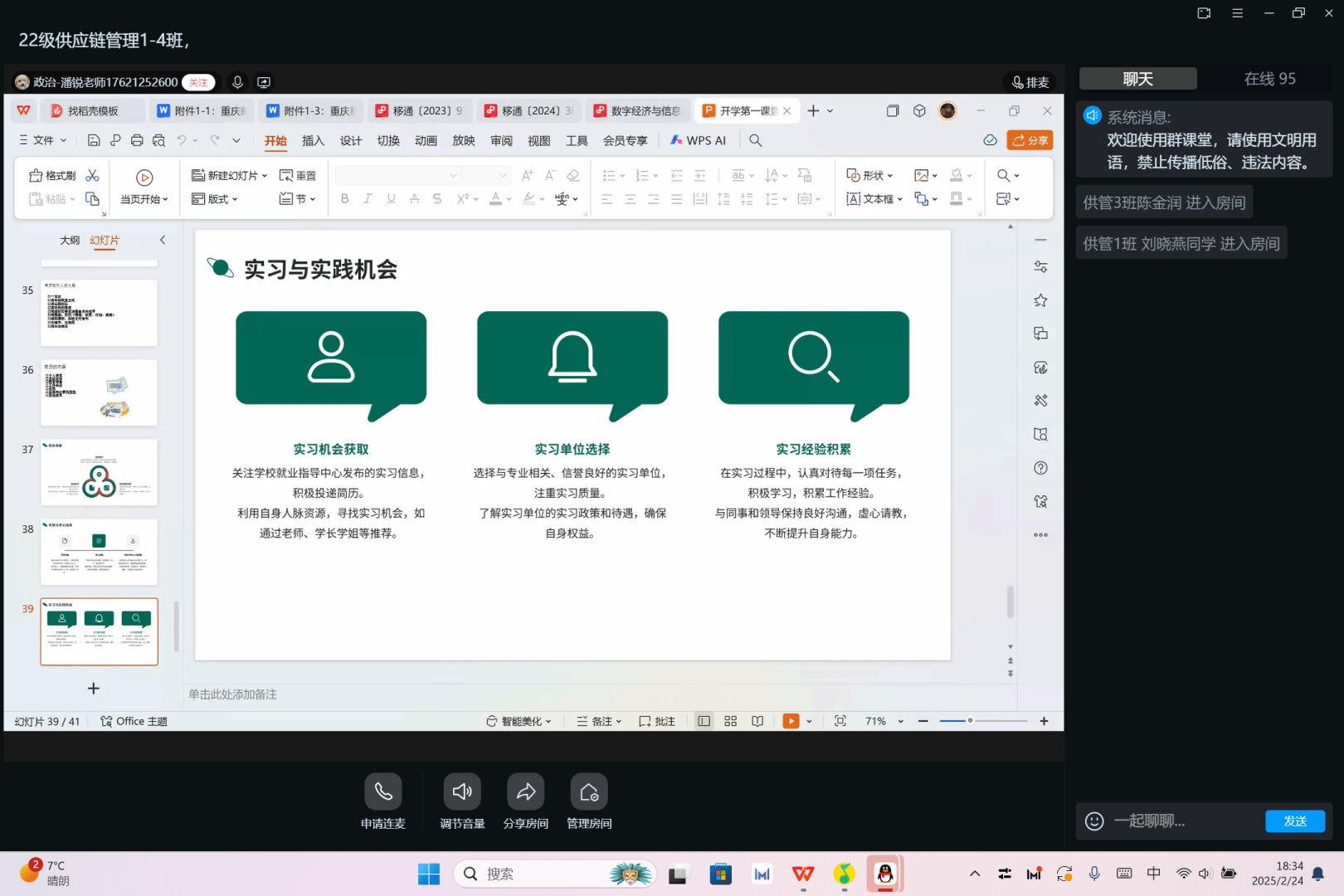This screenshot has height=896, width=1344.
Task: Click the 分享房间 share icon
Action: pyautogui.click(x=525, y=792)
